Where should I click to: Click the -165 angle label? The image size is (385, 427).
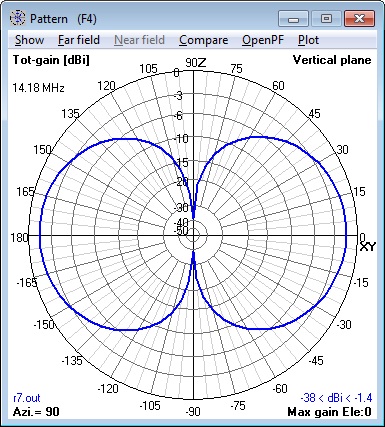pos(27,283)
